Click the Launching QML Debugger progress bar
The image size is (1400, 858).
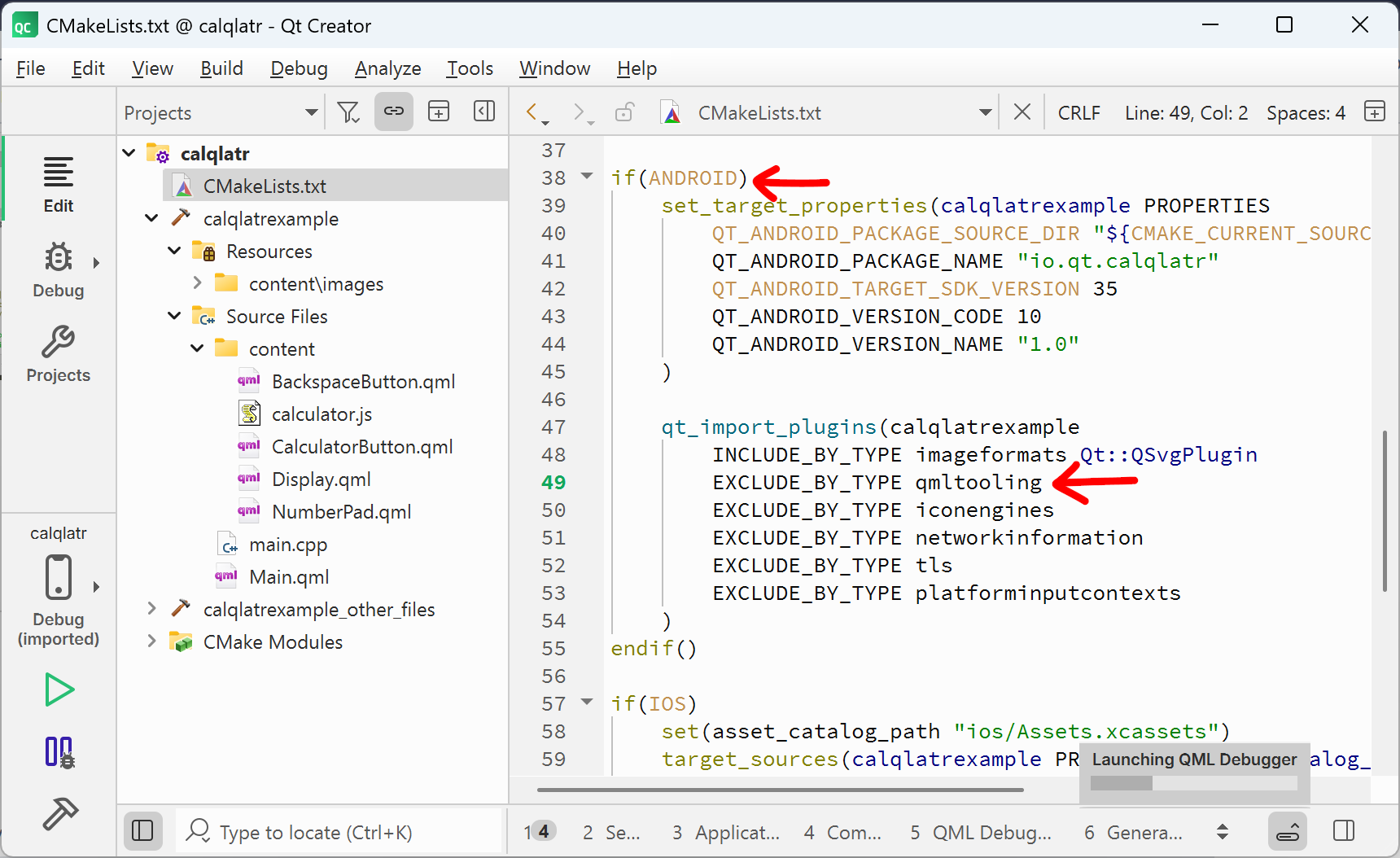tap(1193, 782)
